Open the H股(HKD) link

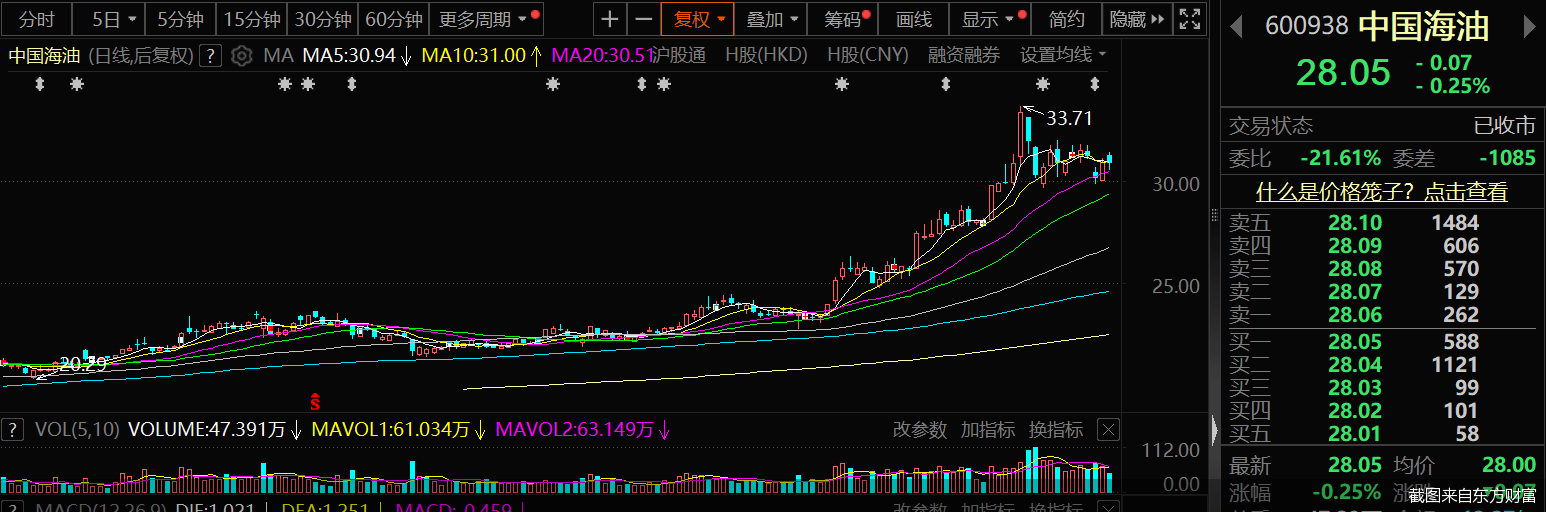click(x=766, y=56)
